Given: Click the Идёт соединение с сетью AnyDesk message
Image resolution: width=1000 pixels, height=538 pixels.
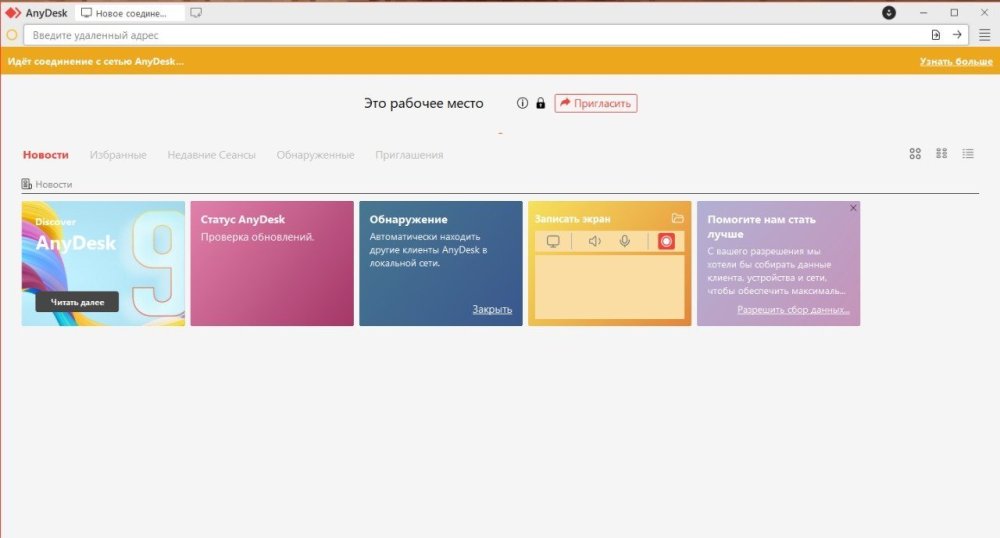Looking at the screenshot, I should coord(96,61).
